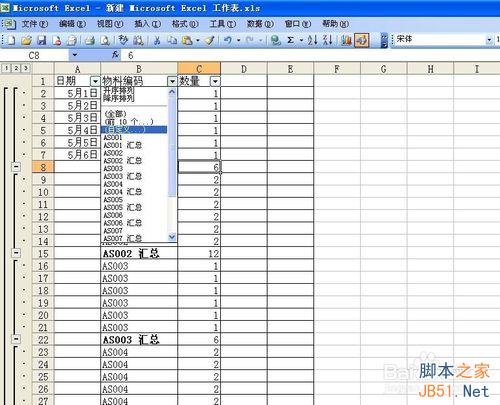Open the 文件 menu
The width and height of the screenshot is (500, 405).
click(x=35, y=24)
